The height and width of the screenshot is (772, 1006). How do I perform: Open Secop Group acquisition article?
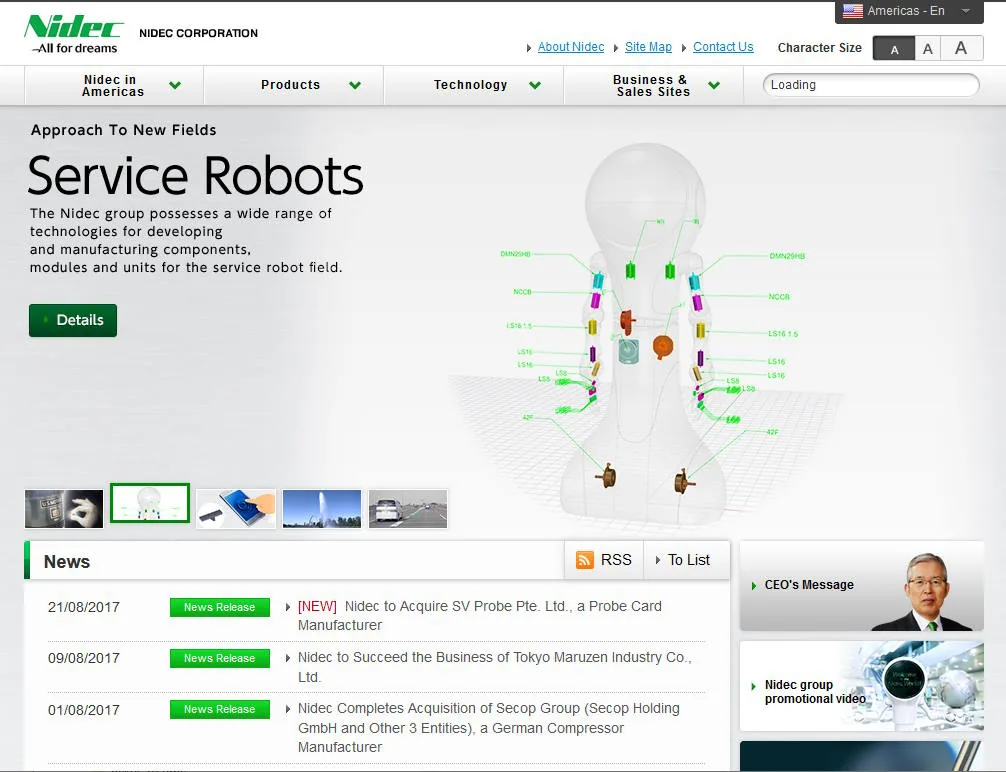coord(489,728)
